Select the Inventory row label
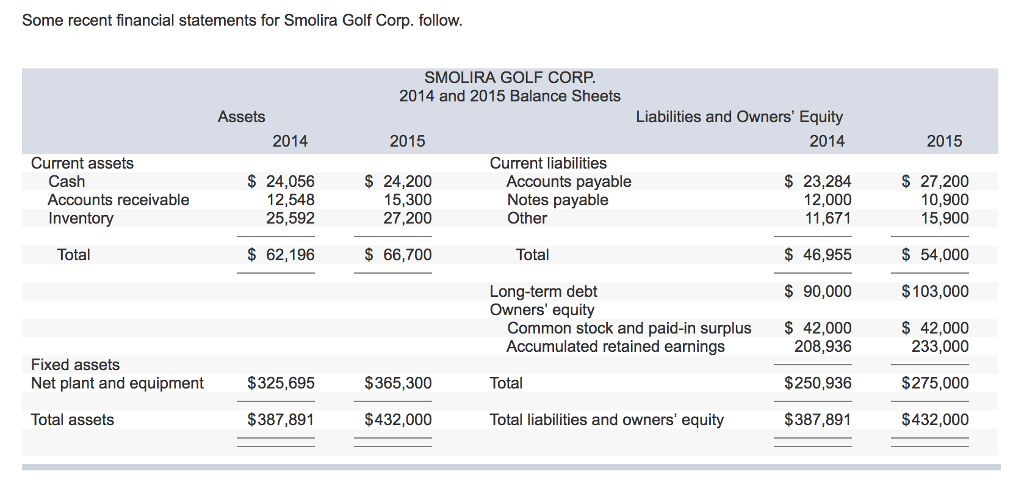Image resolution: width=1024 pixels, height=496 pixels. (81, 218)
